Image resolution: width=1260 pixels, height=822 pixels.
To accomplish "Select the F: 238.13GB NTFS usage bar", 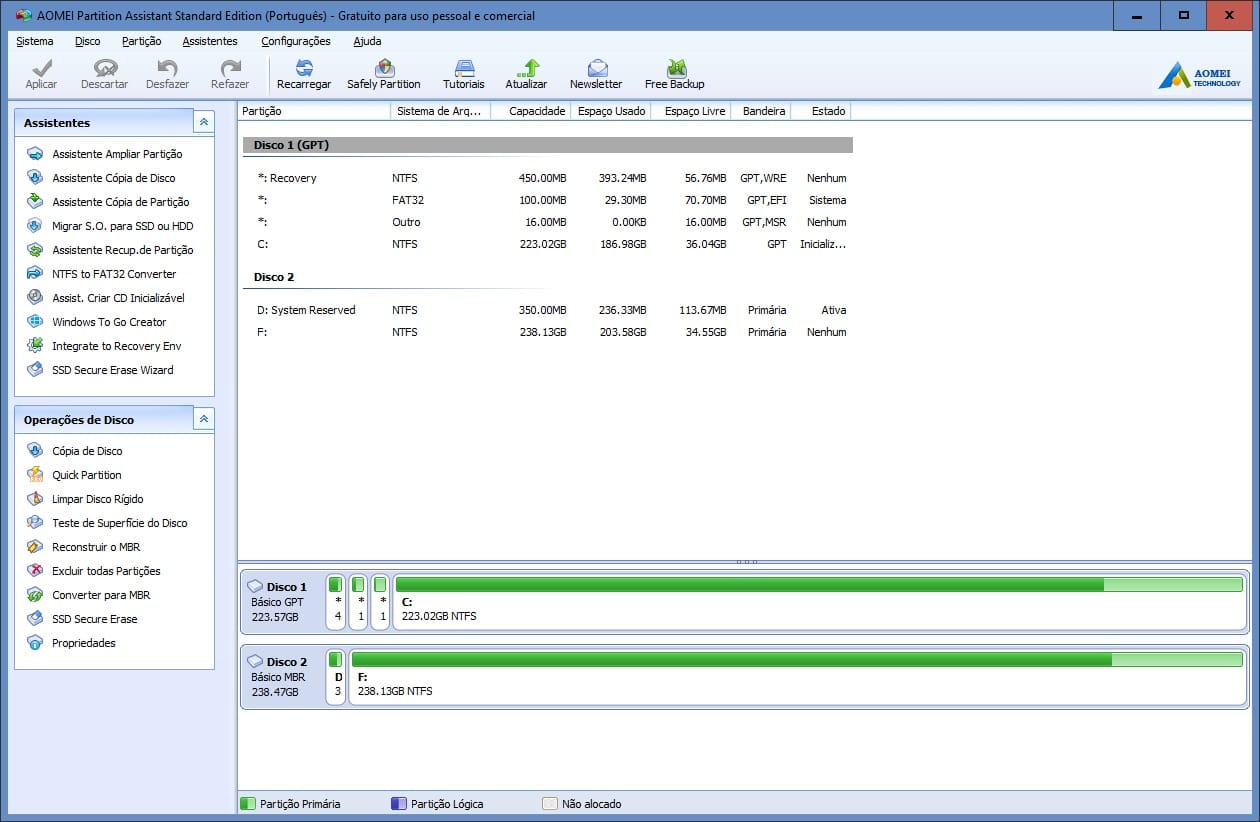I will coord(797,659).
